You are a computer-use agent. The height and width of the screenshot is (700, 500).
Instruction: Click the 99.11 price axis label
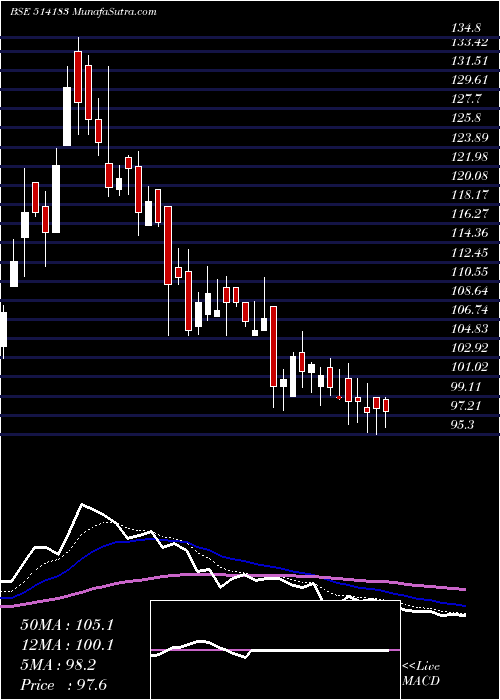click(467, 386)
